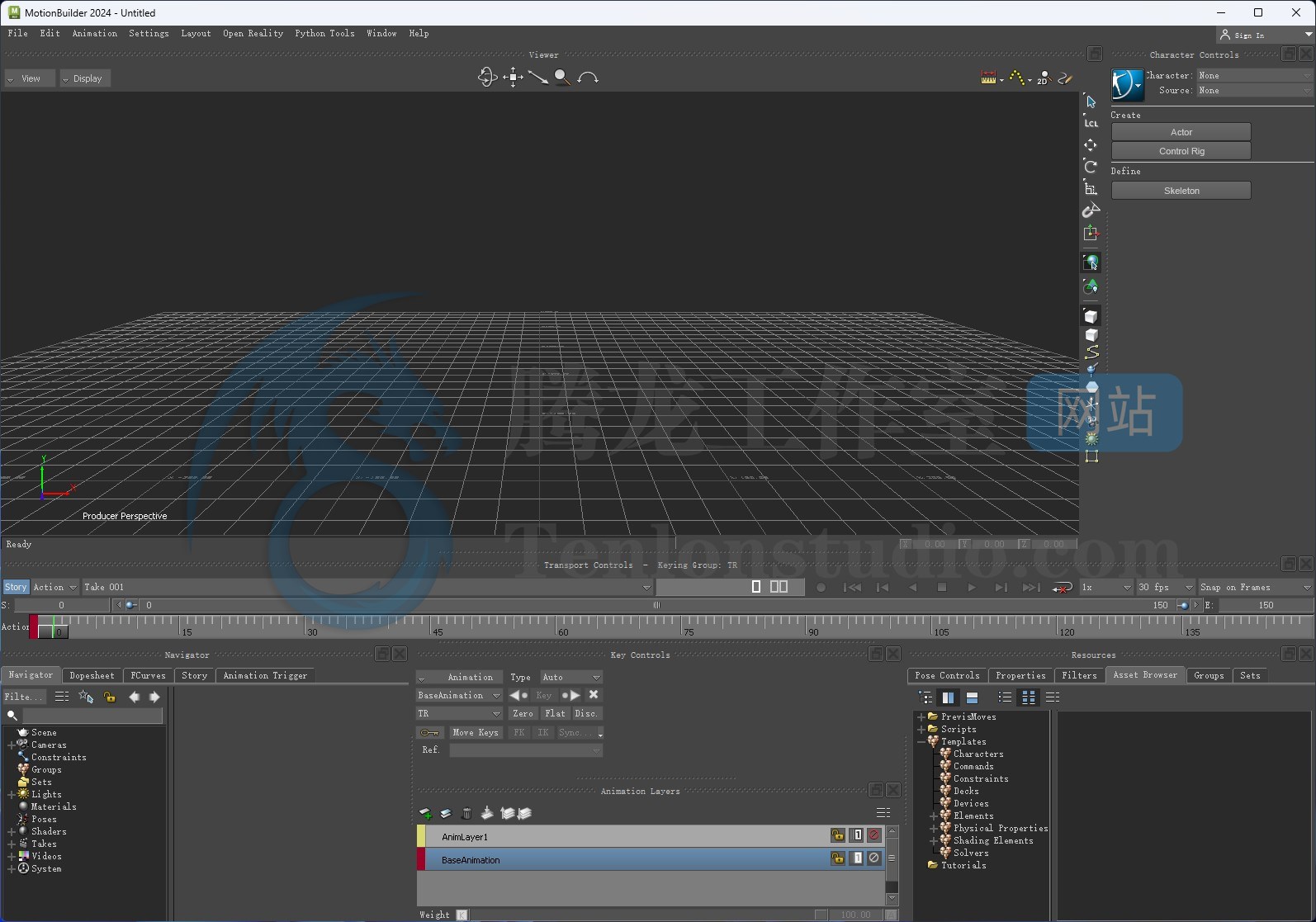Viewport: 1316px width, 922px height.
Task: Open the Source dropdown
Action: 1255,90
